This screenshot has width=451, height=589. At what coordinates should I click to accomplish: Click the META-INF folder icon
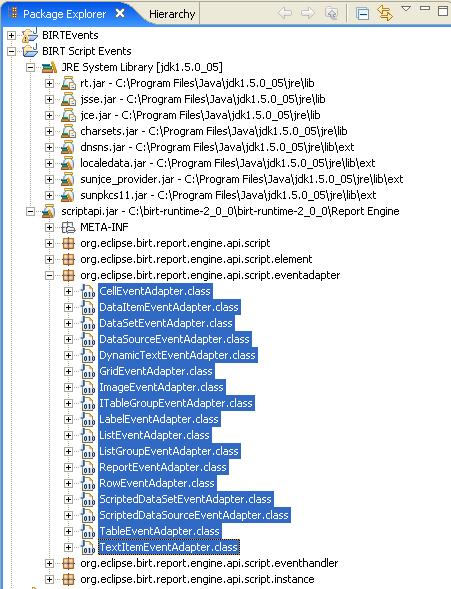(68, 227)
